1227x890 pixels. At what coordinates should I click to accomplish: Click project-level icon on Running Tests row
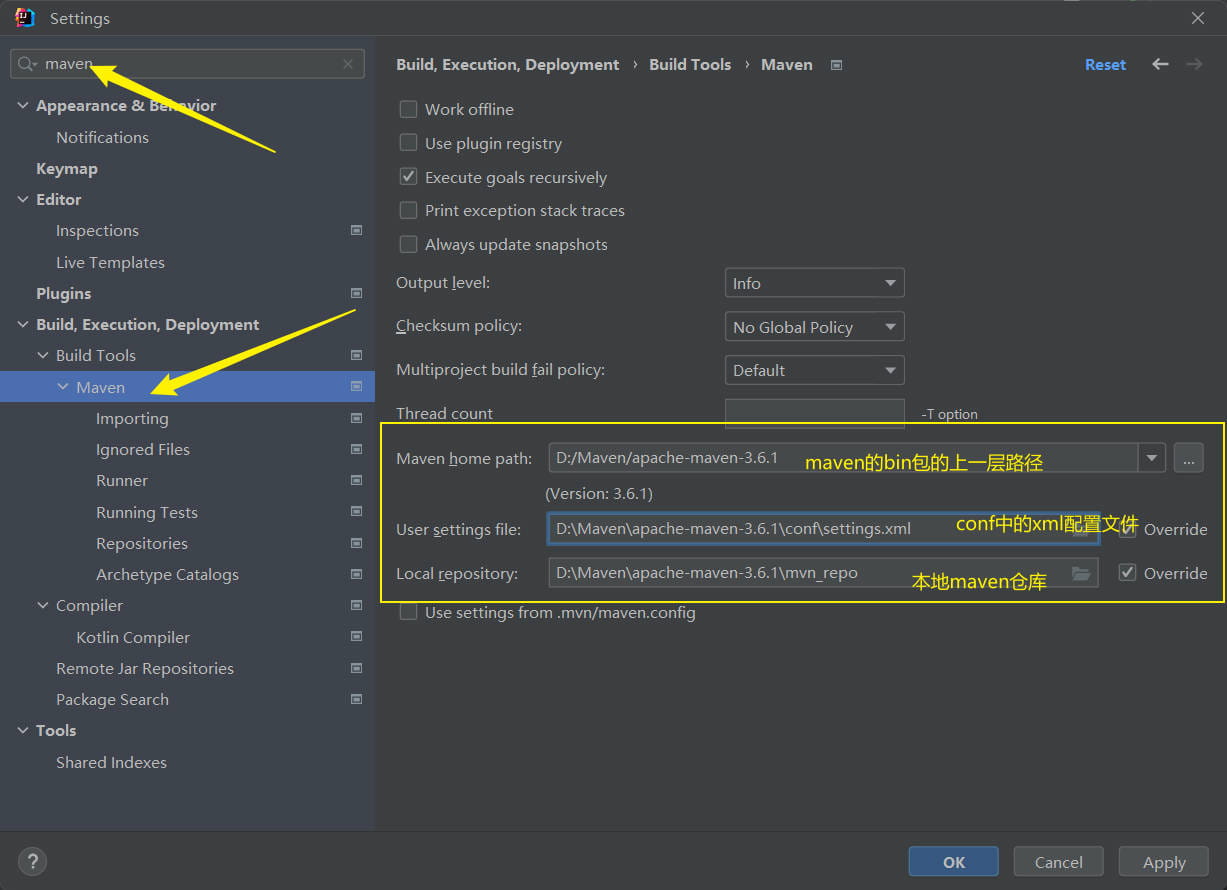pyautogui.click(x=356, y=512)
